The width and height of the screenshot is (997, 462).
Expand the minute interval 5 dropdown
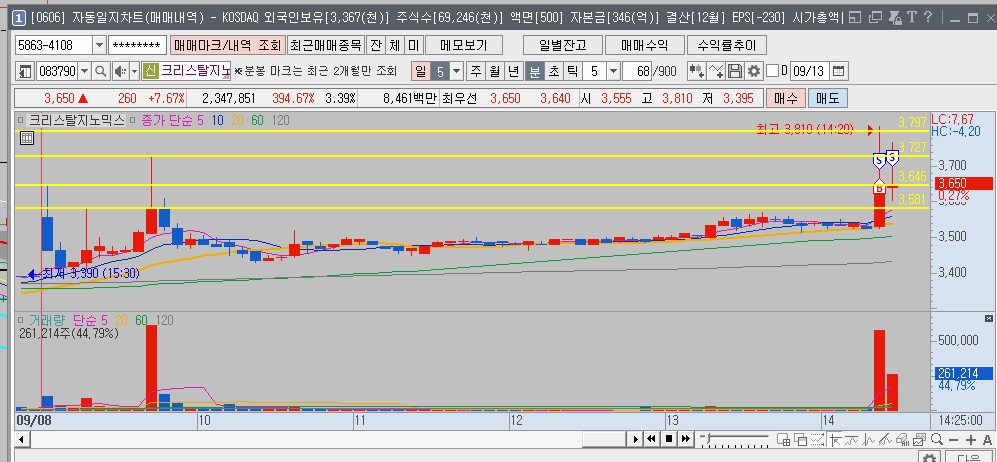pyautogui.click(x=613, y=71)
